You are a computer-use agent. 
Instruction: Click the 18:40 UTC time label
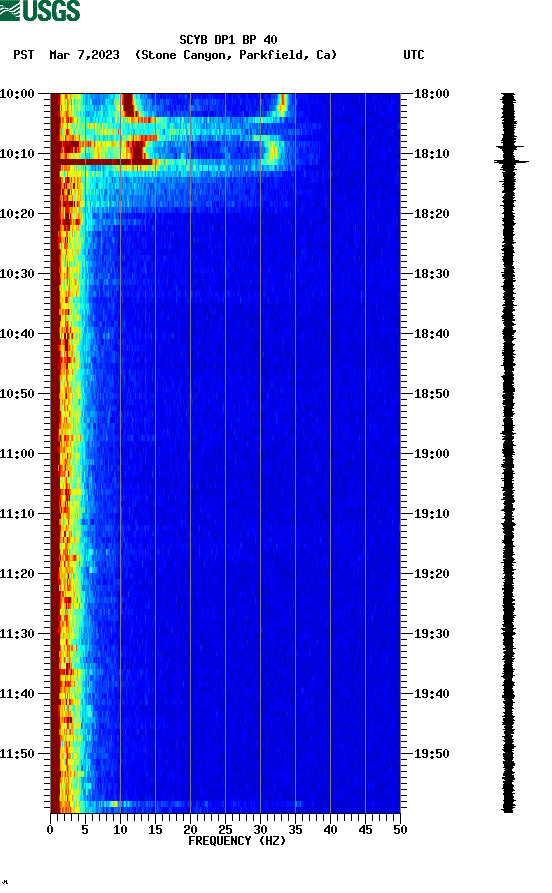(432, 334)
